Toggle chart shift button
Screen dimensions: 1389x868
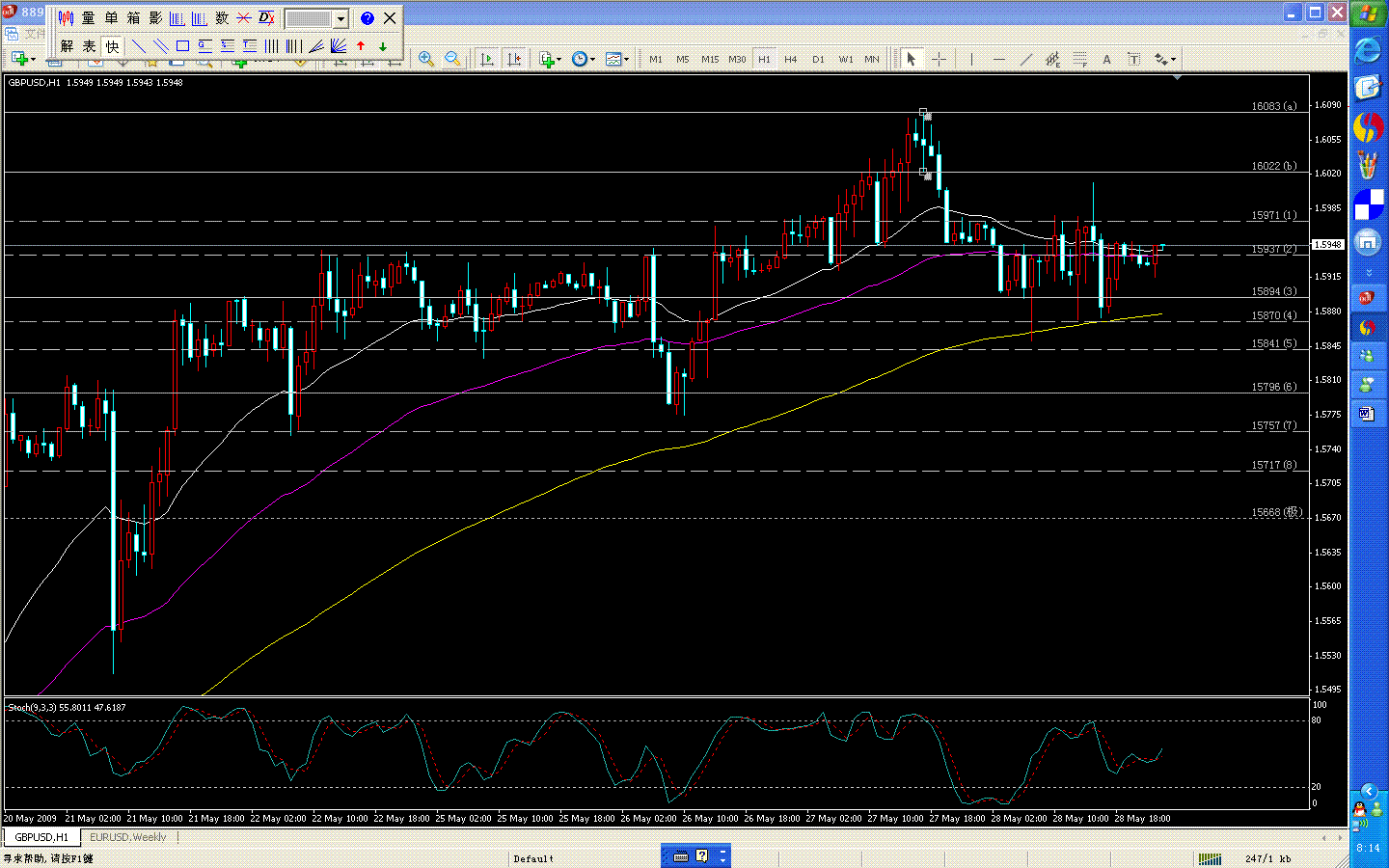(x=514, y=59)
